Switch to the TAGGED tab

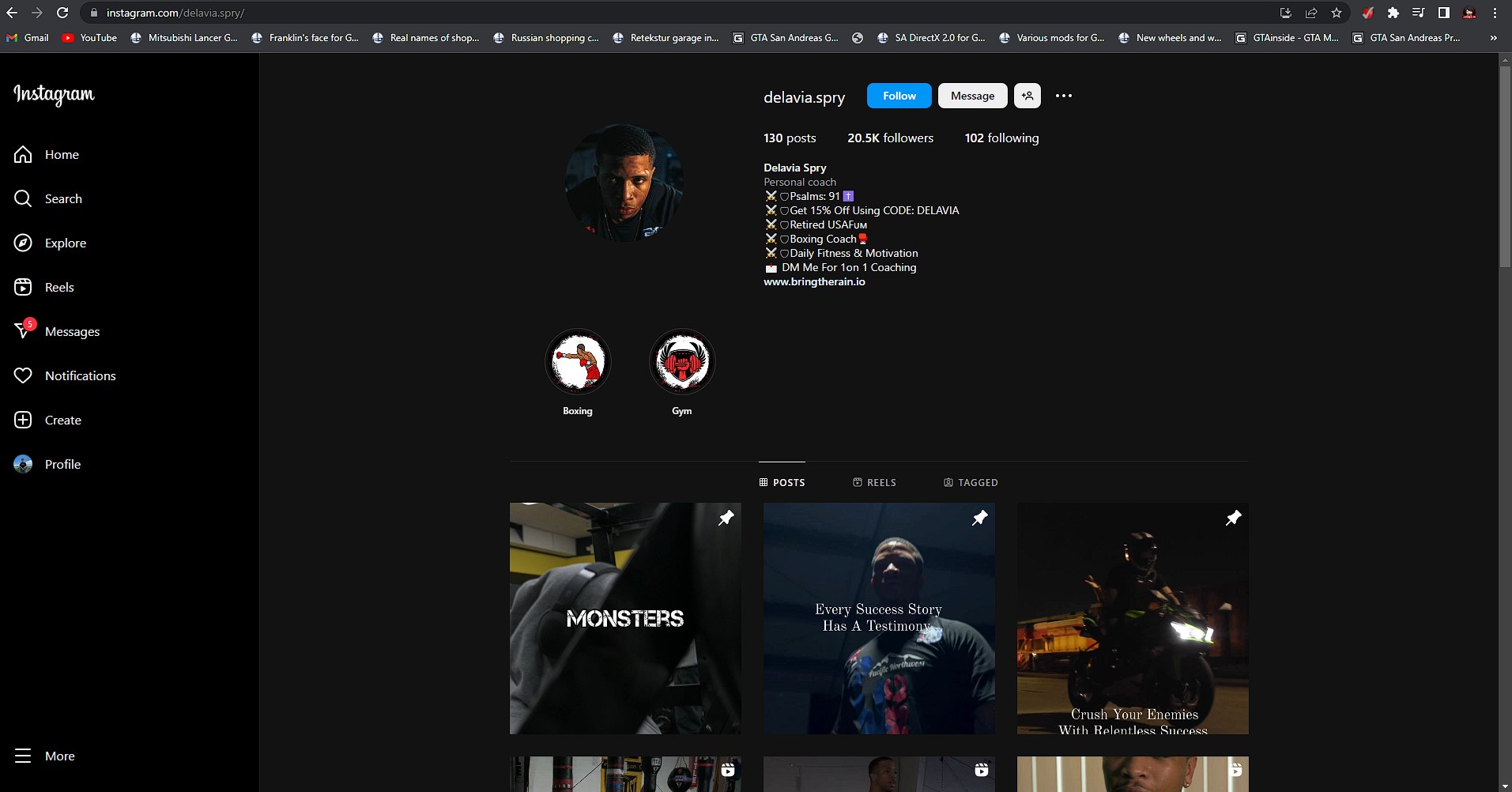971,482
